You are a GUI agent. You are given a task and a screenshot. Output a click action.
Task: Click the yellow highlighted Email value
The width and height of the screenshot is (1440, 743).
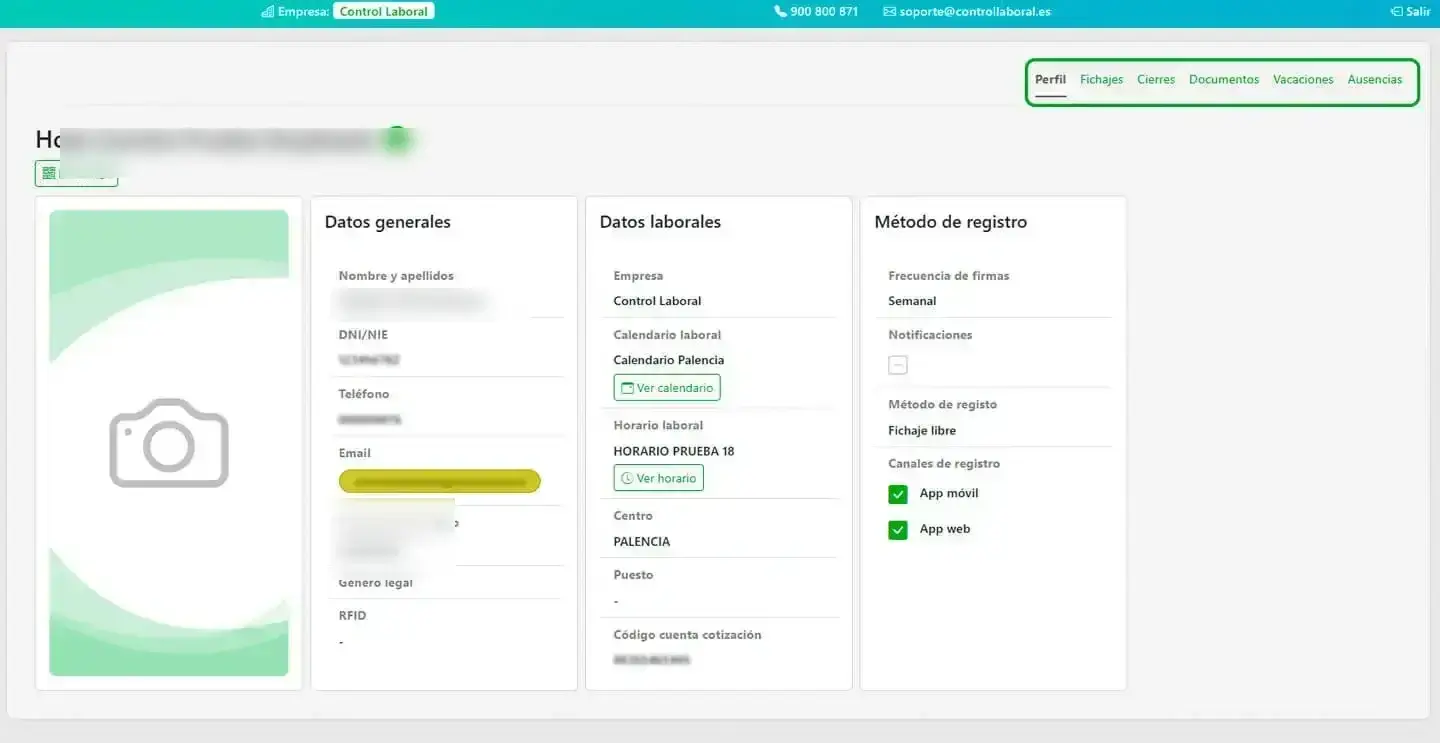click(x=440, y=481)
